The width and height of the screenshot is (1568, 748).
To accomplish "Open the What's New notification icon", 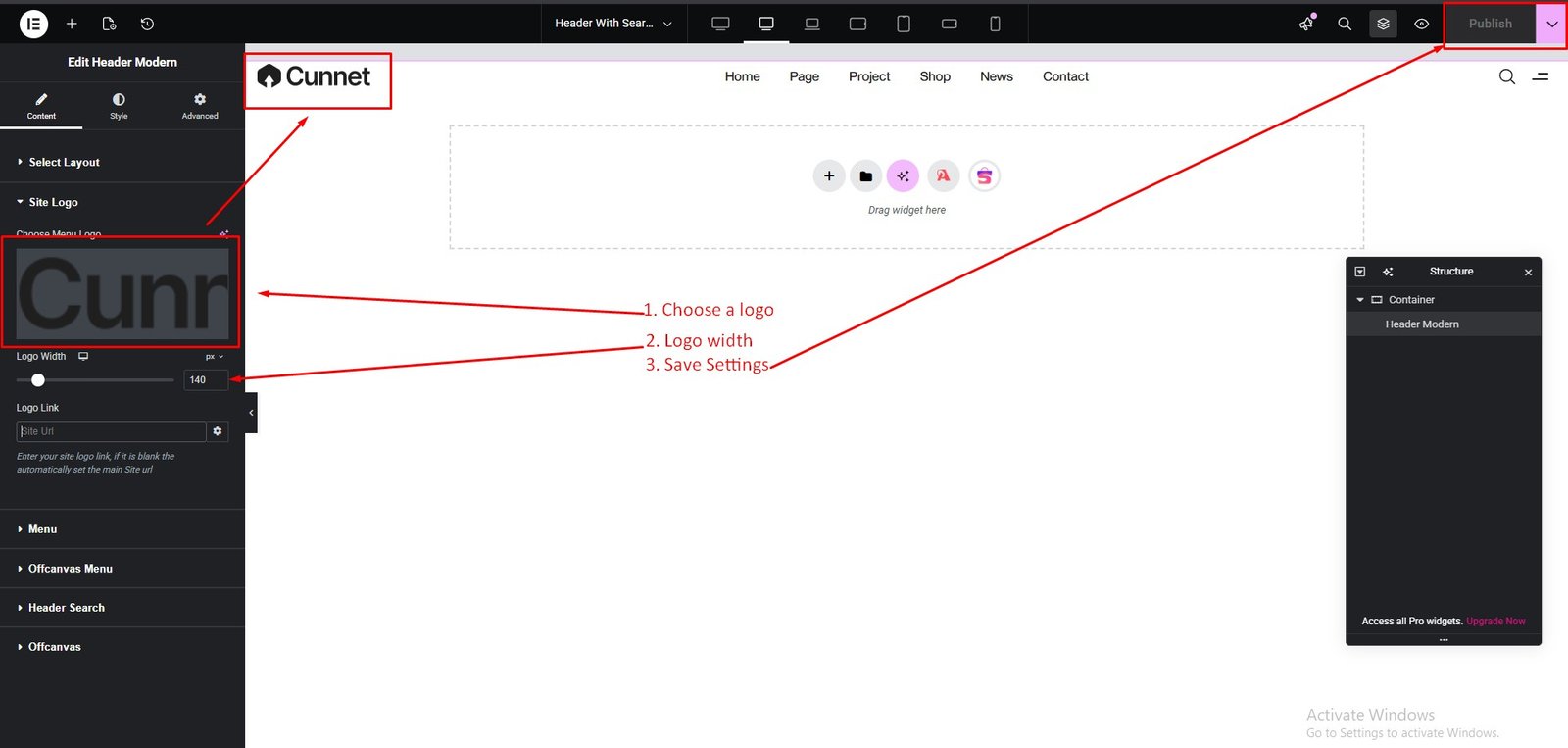I will [x=1306, y=24].
